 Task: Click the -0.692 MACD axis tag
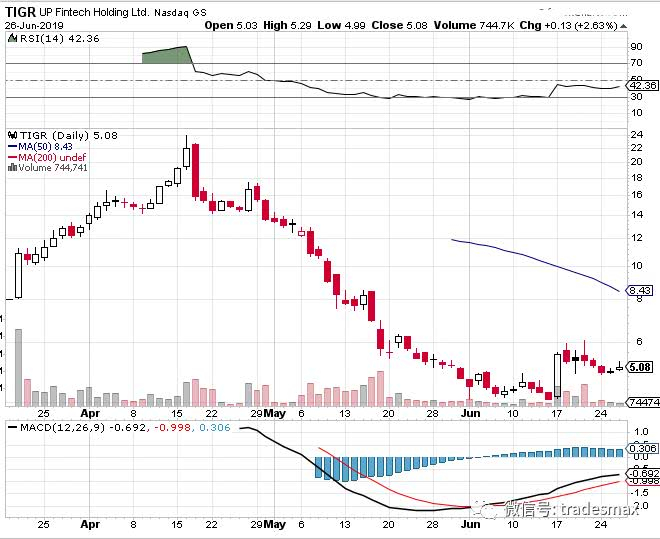click(643, 473)
